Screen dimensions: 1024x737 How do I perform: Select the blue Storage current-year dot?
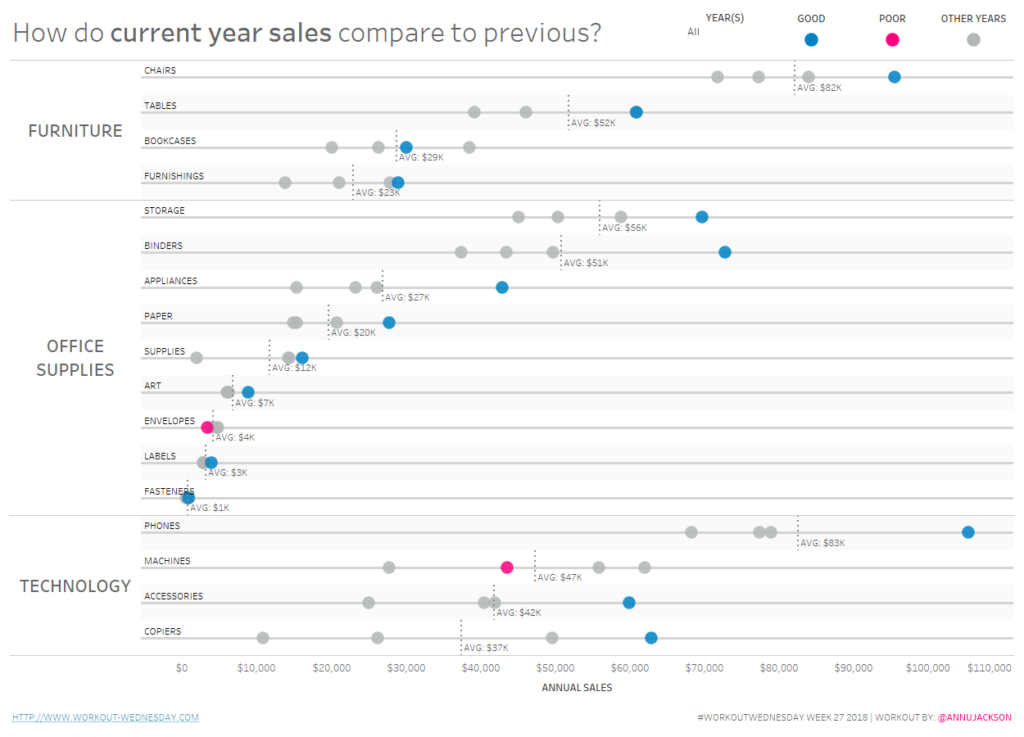(702, 217)
